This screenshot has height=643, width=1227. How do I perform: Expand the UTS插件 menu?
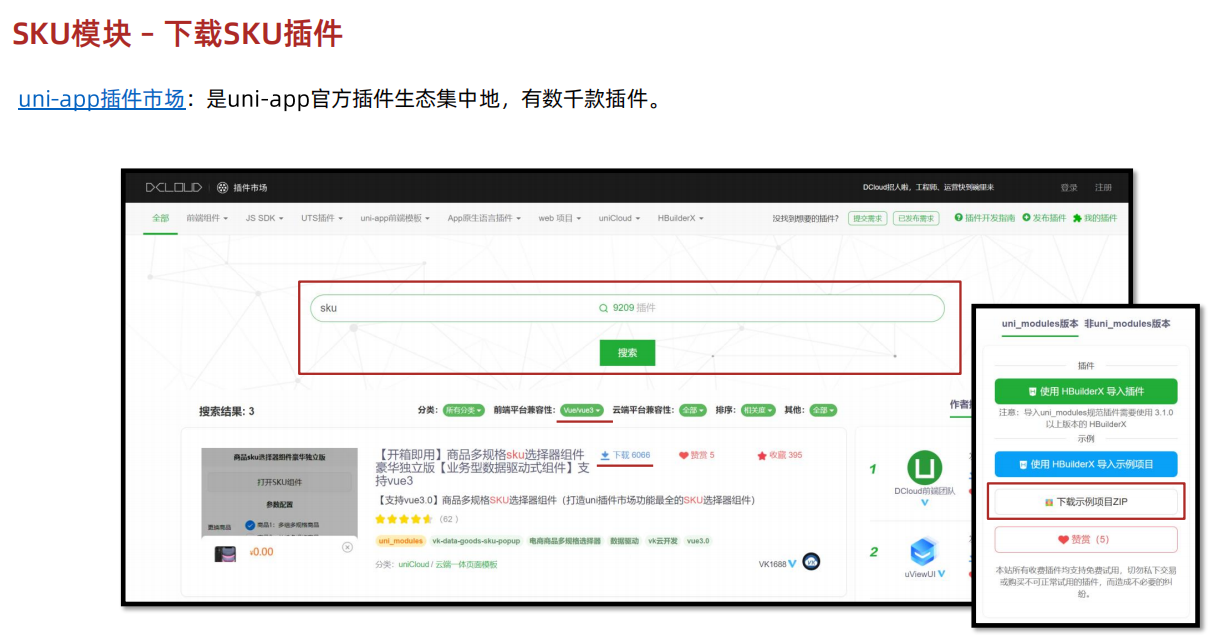[x=322, y=218]
